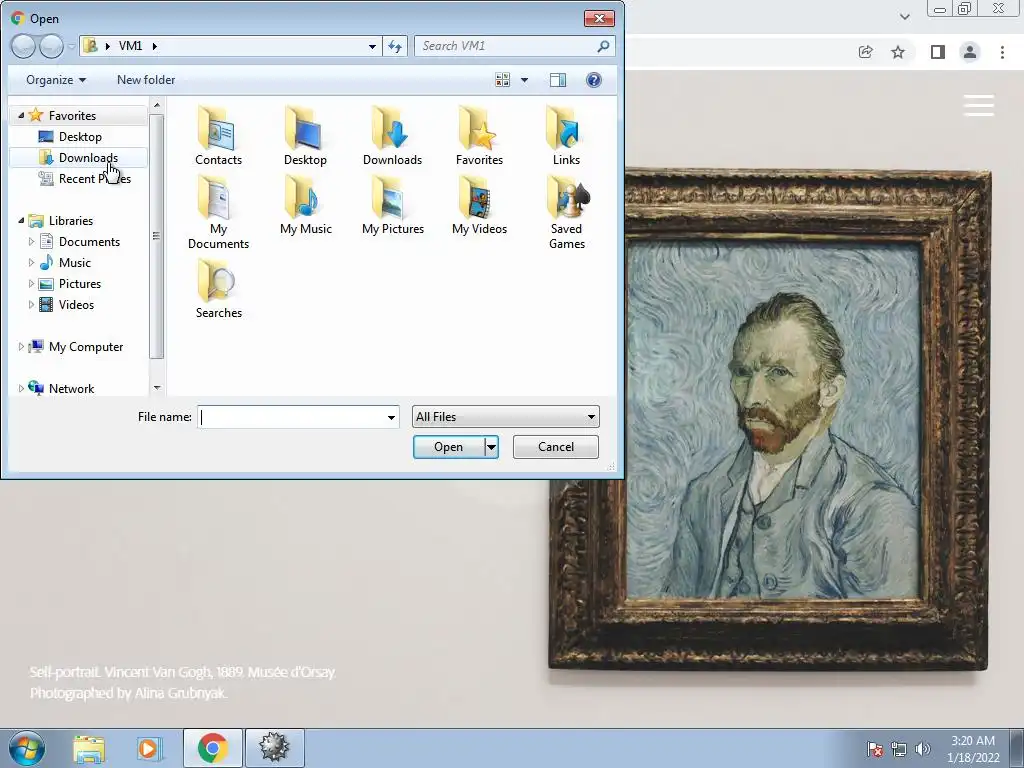Select the My Videos folder
1024x768 pixels.
(x=479, y=206)
